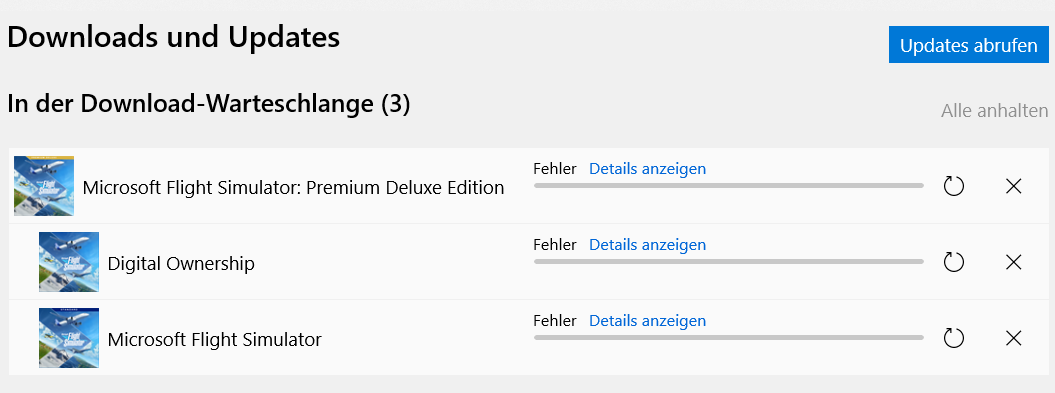The image size is (1055, 393).
Task: Click the standard Microsoft Flight Simulator progress bar
Action: pos(729,337)
